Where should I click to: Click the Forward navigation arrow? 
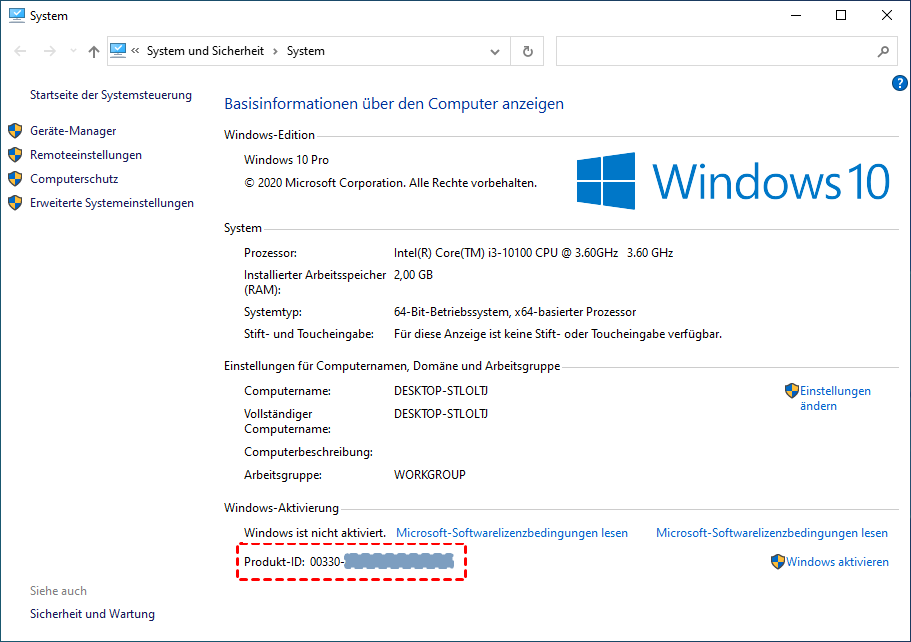coord(50,51)
